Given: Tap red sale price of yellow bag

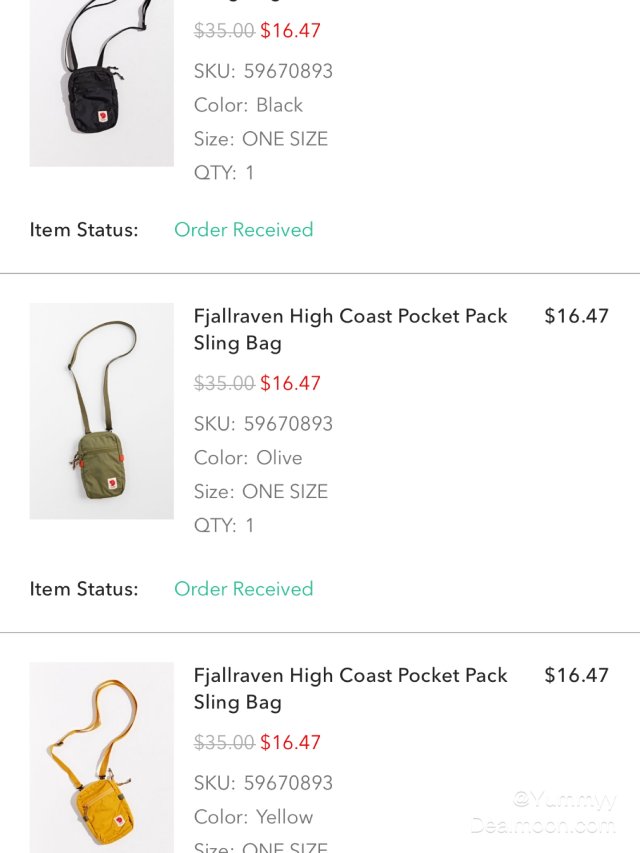Looking at the screenshot, I should point(290,742).
